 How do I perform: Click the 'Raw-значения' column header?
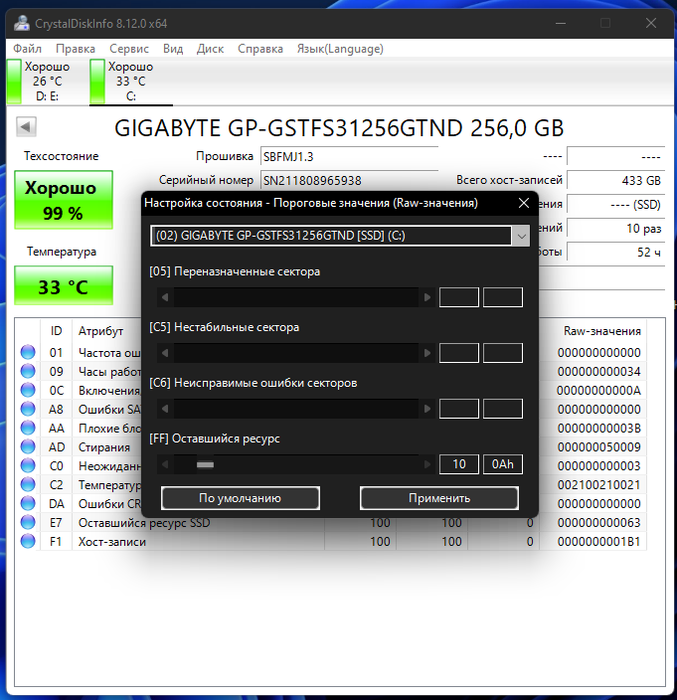[x=602, y=331]
